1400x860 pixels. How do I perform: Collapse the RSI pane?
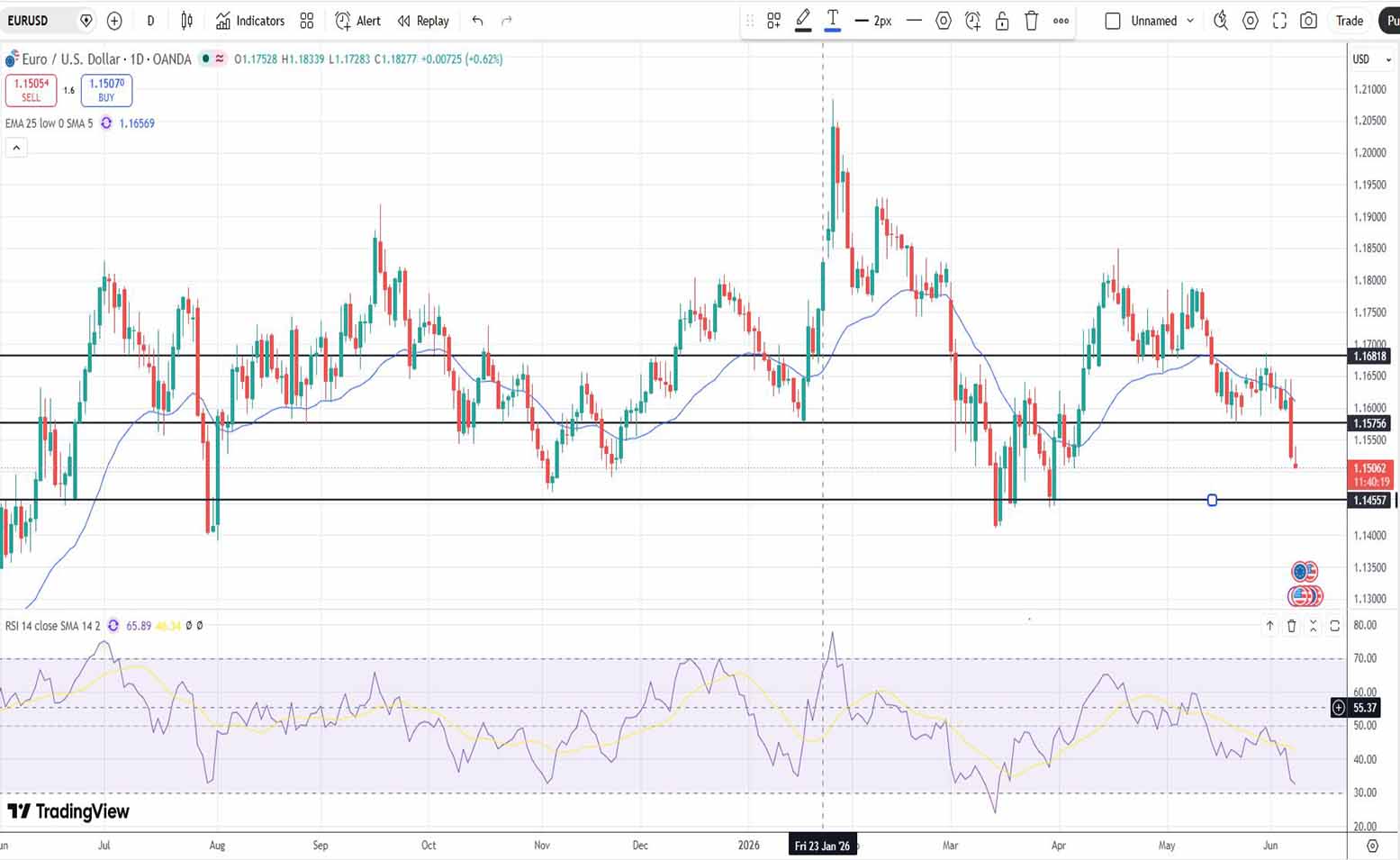tap(1313, 626)
